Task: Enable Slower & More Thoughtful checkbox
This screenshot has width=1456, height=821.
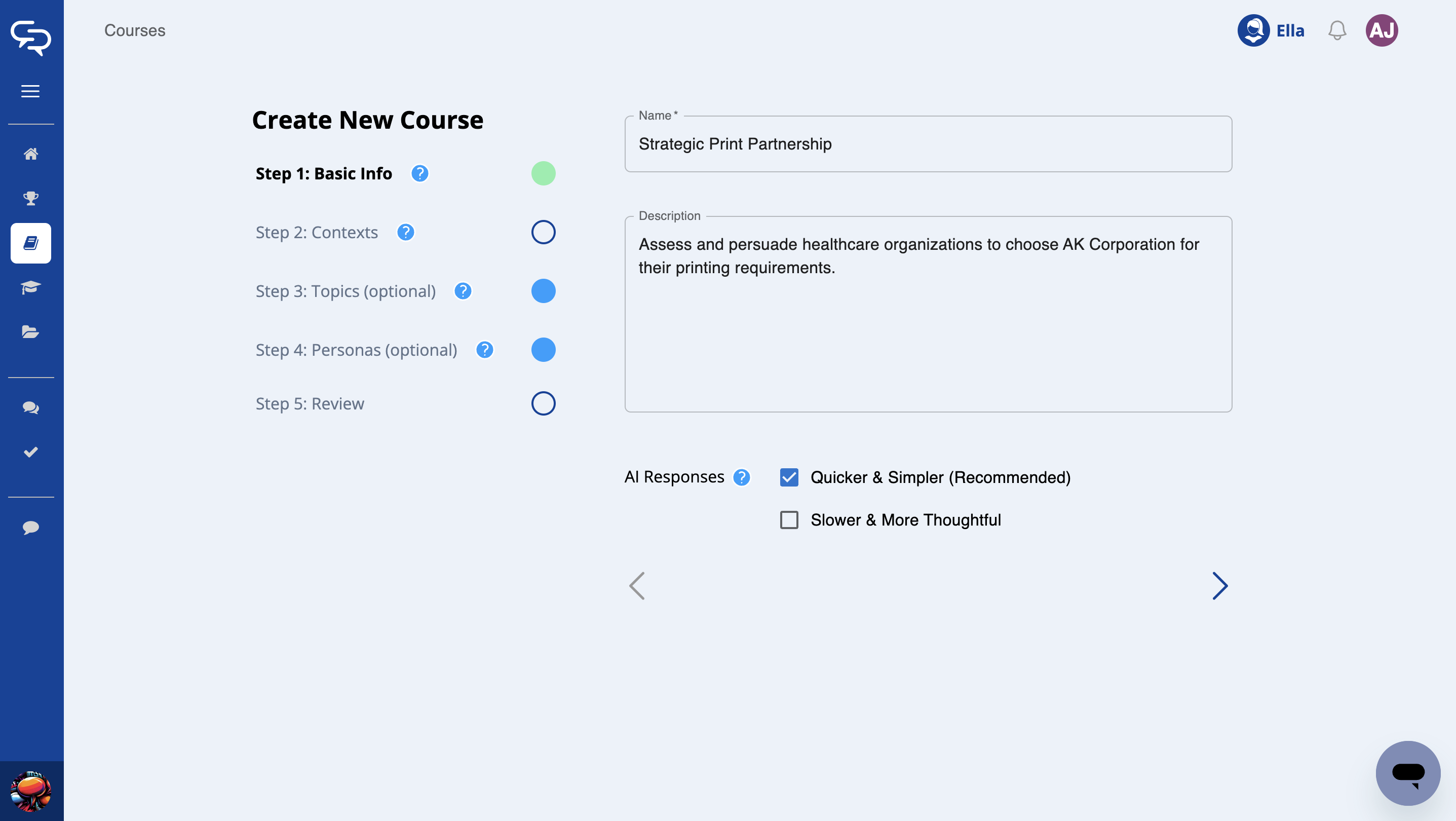Action: click(x=789, y=520)
